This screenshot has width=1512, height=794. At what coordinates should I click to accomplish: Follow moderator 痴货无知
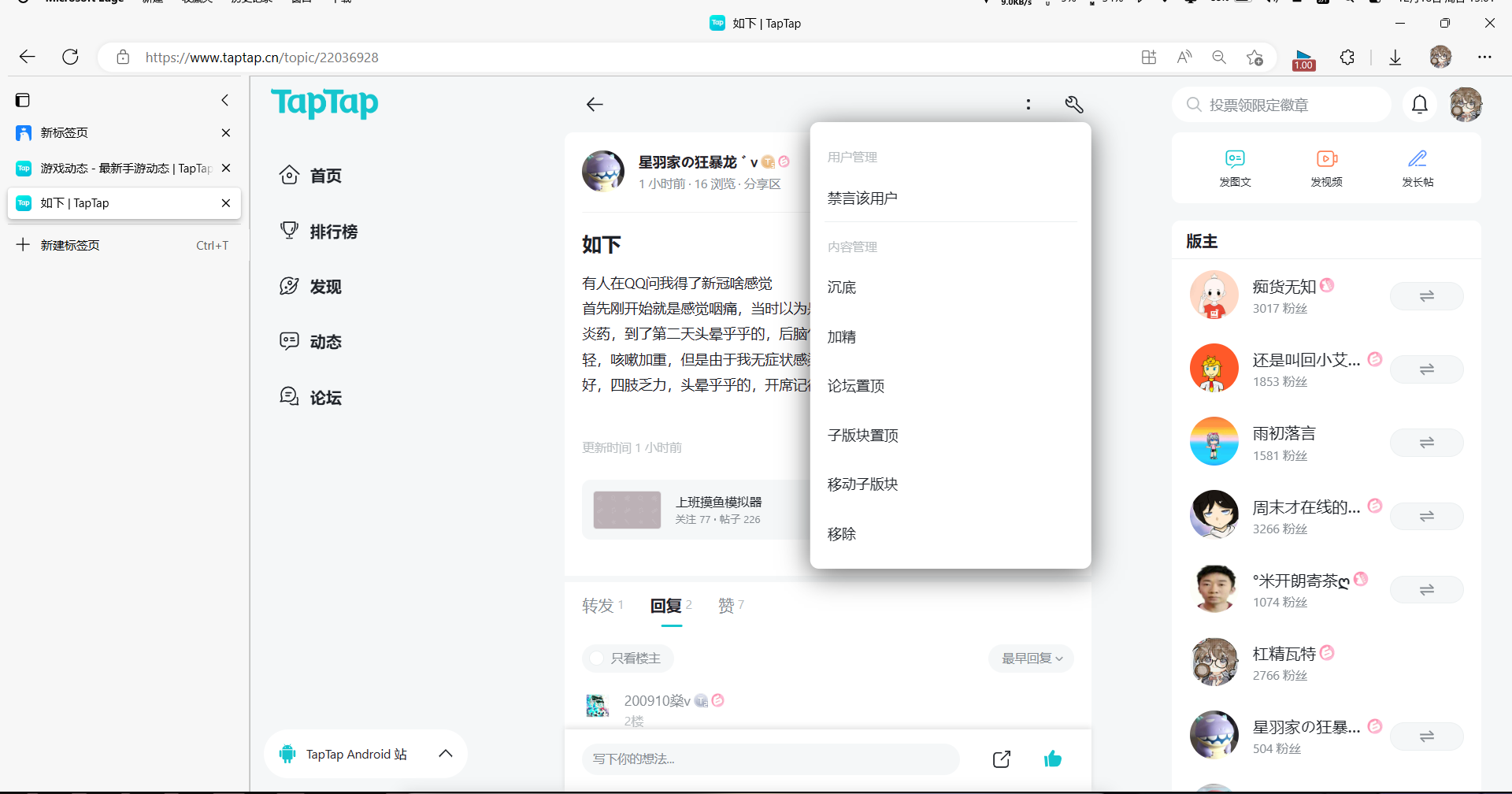click(x=1426, y=296)
